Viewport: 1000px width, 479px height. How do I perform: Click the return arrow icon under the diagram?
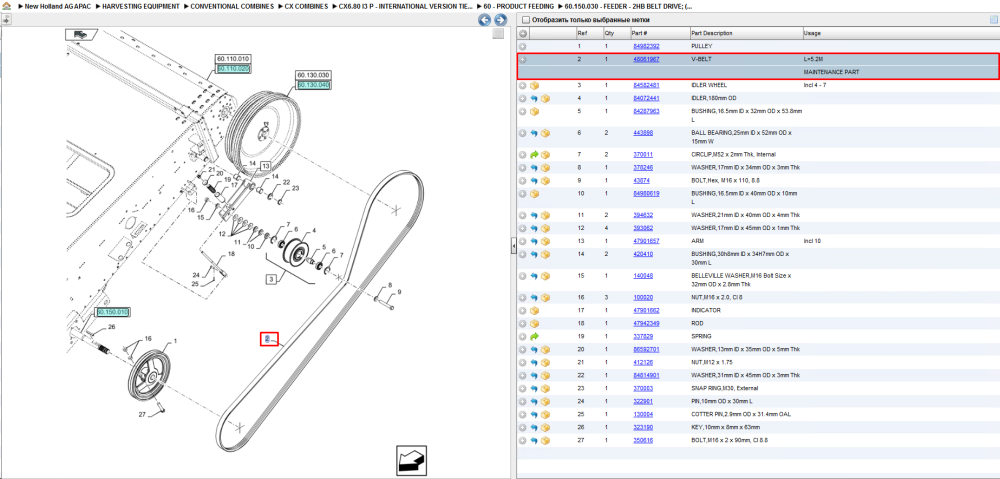coord(411,461)
